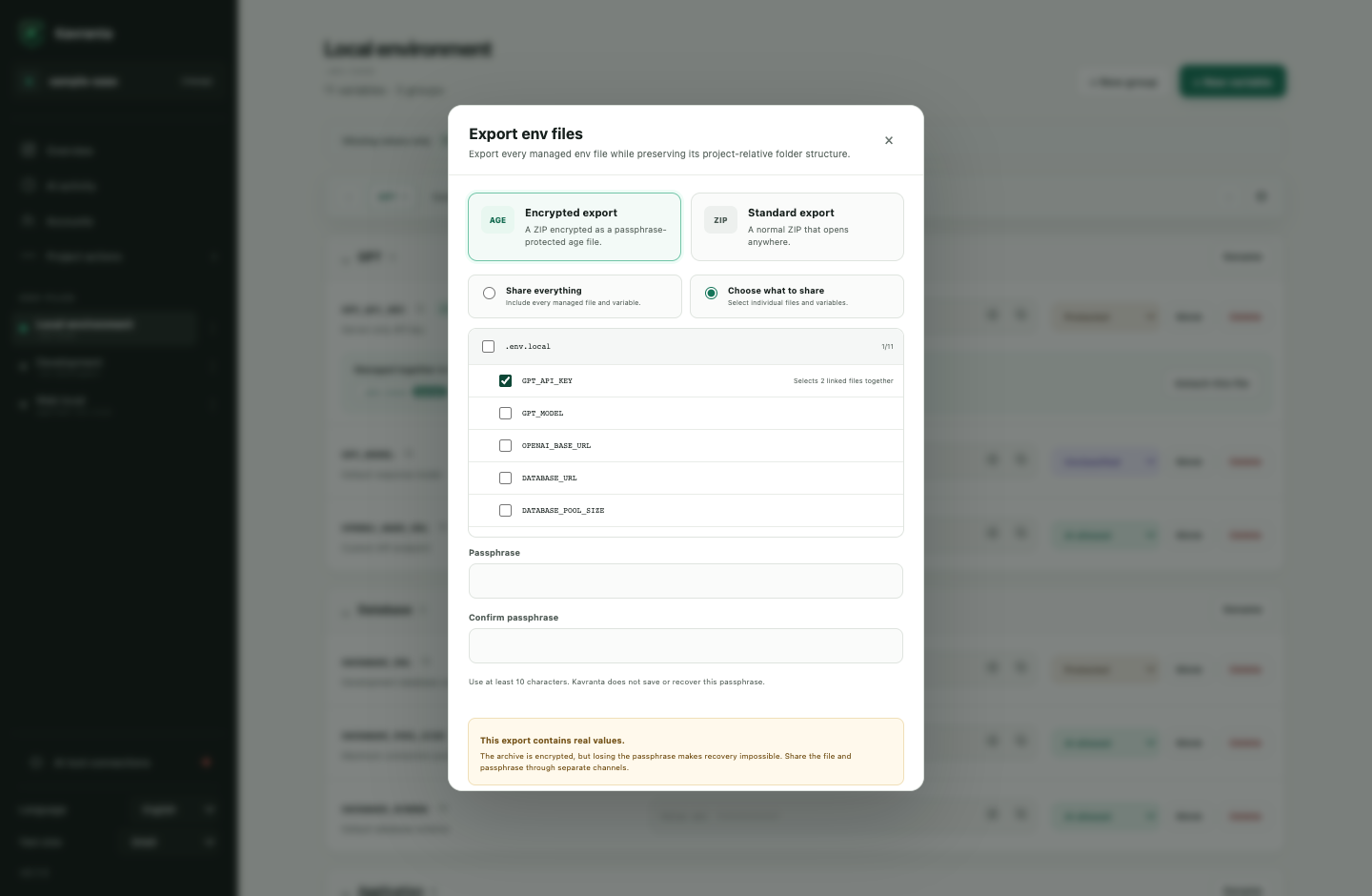Click the OPENAI_BASE_URL variable name

click(x=556, y=446)
